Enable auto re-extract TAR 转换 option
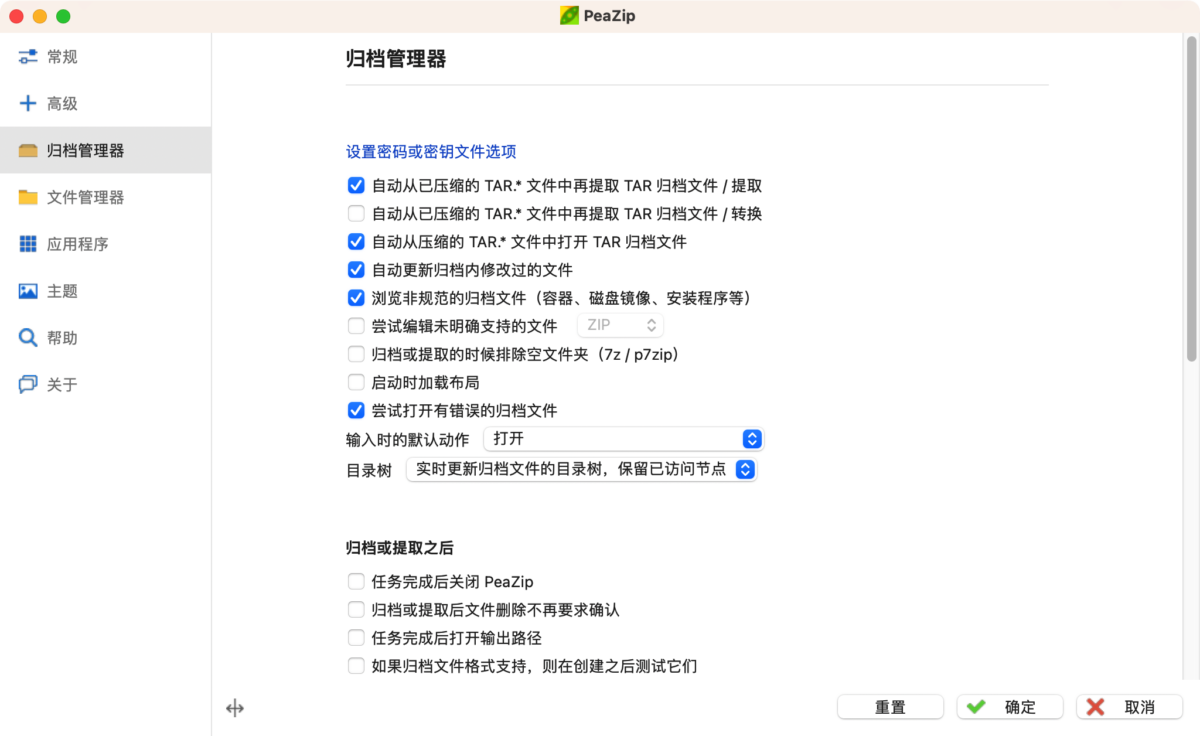The height and width of the screenshot is (736, 1200). (356, 213)
